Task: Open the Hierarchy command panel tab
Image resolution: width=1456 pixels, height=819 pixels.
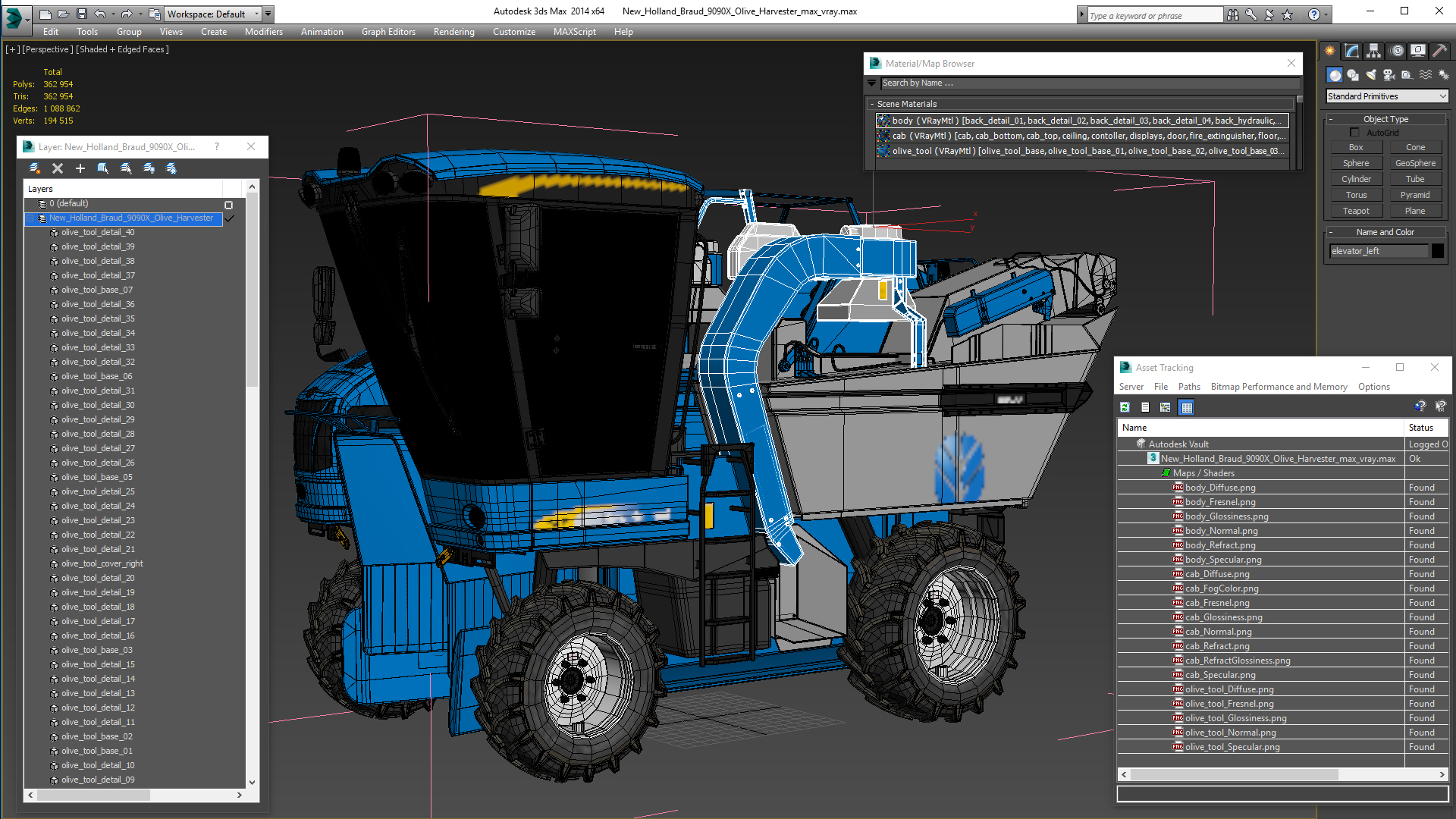Action: tap(1374, 51)
